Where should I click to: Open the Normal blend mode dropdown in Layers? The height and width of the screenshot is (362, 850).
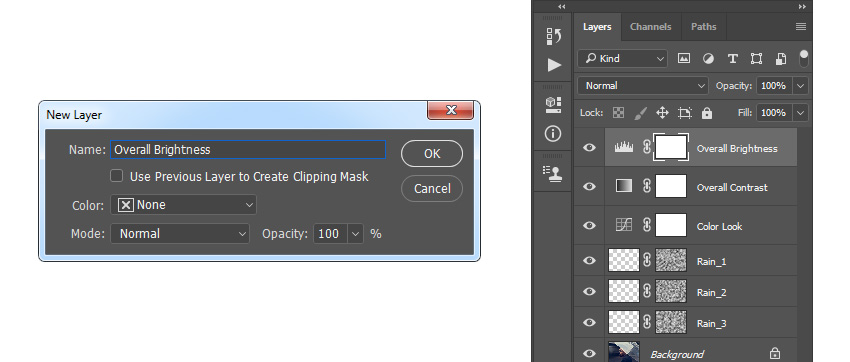coord(643,86)
